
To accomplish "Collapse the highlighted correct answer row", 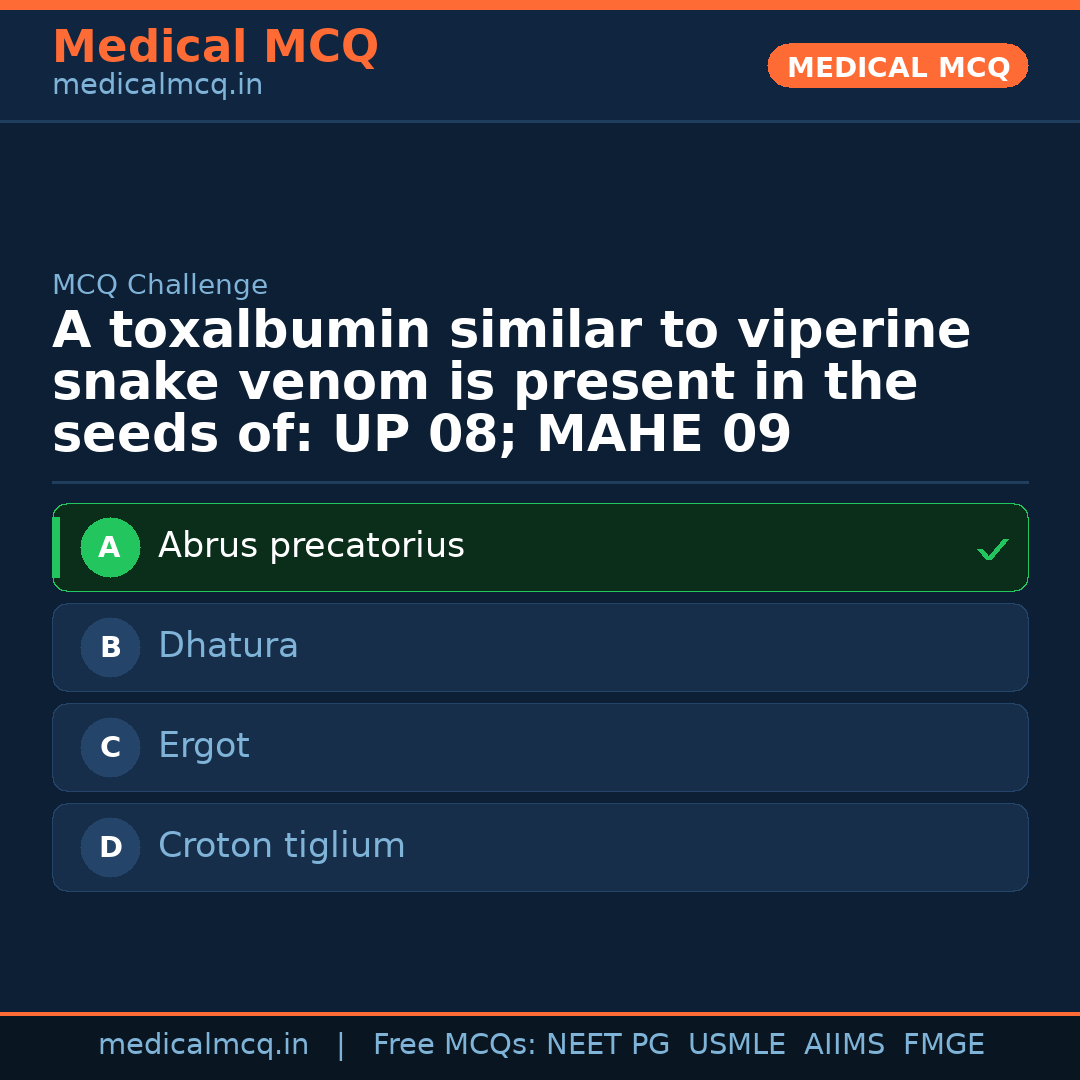I will pos(540,547).
